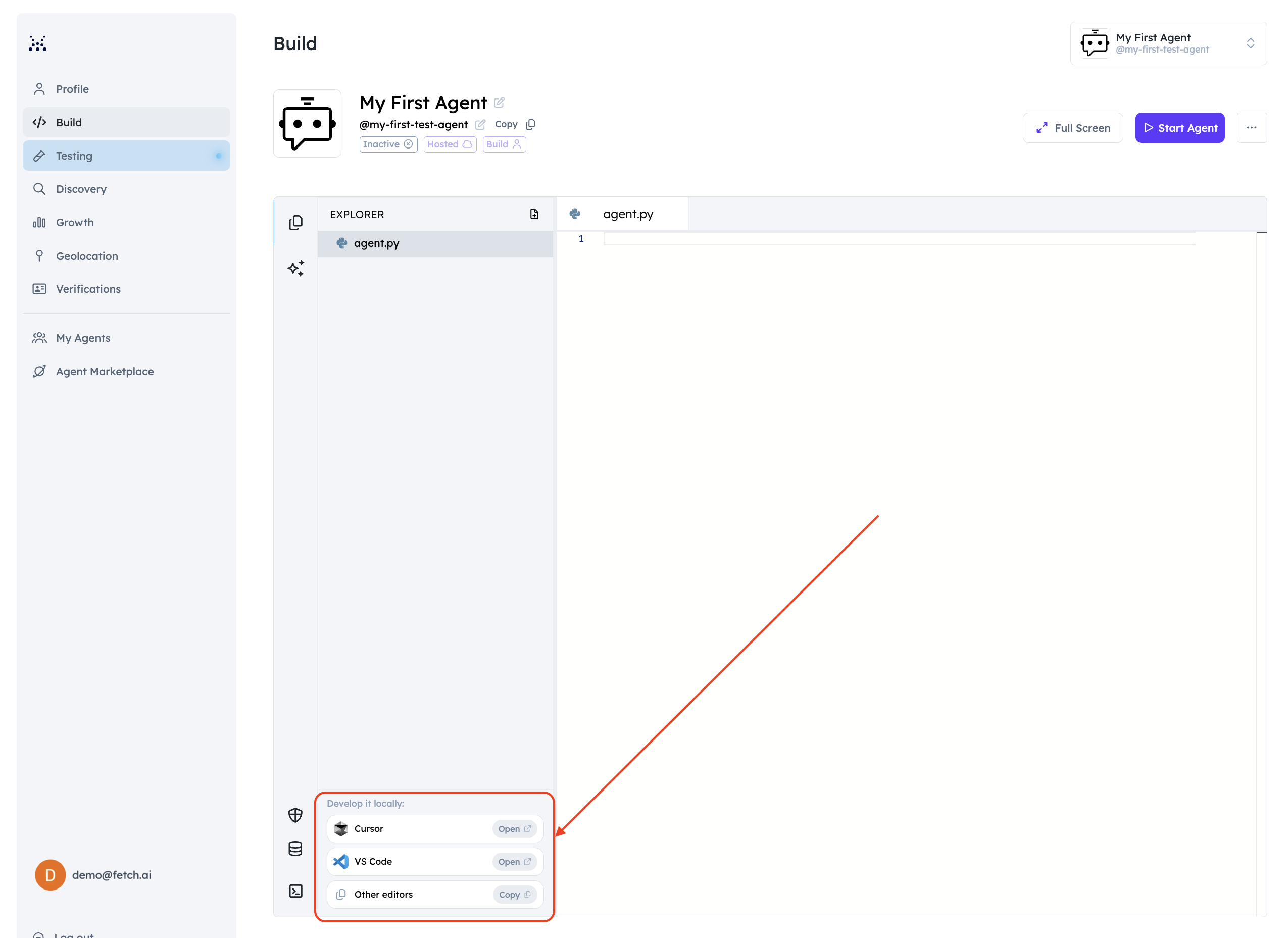The width and height of the screenshot is (1288, 938).
Task: Open the database storage panel
Action: click(295, 849)
